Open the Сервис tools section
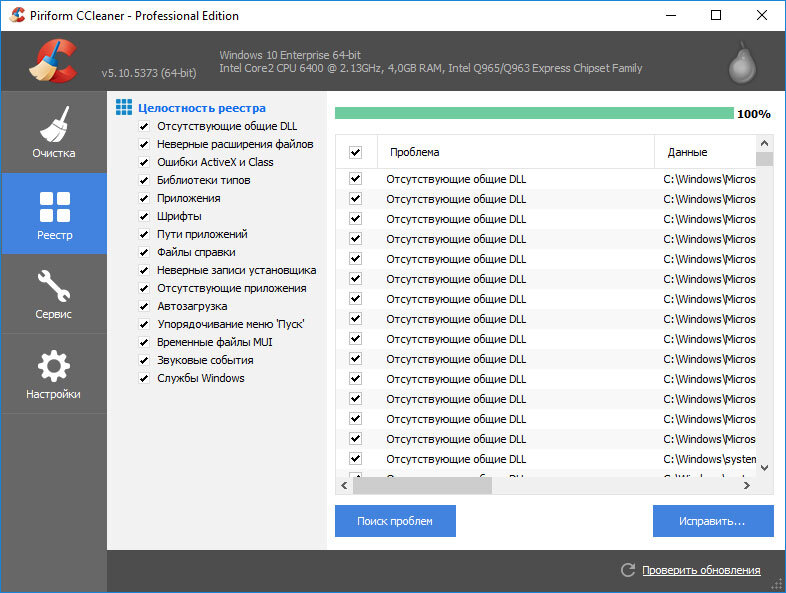Screen dimensions: 786x593 tap(54, 294)
